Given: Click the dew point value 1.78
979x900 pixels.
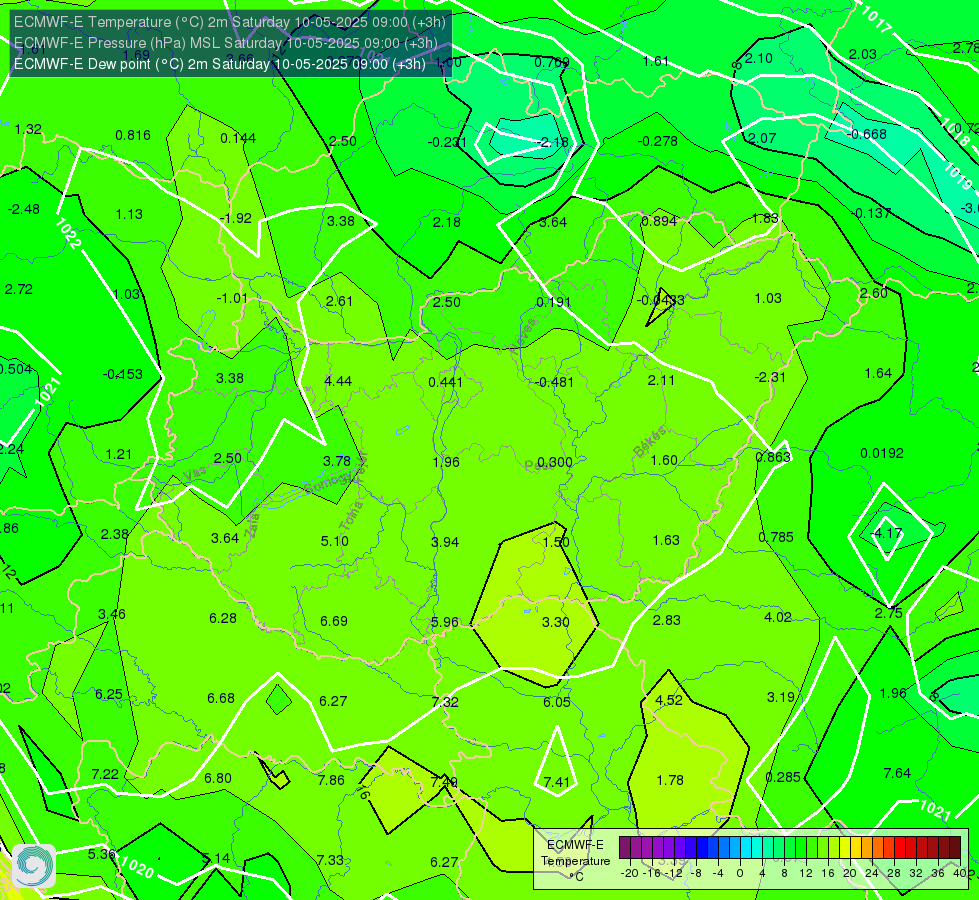Looking at the screenshot, I should pyautogui.click(x=670, y=780).
